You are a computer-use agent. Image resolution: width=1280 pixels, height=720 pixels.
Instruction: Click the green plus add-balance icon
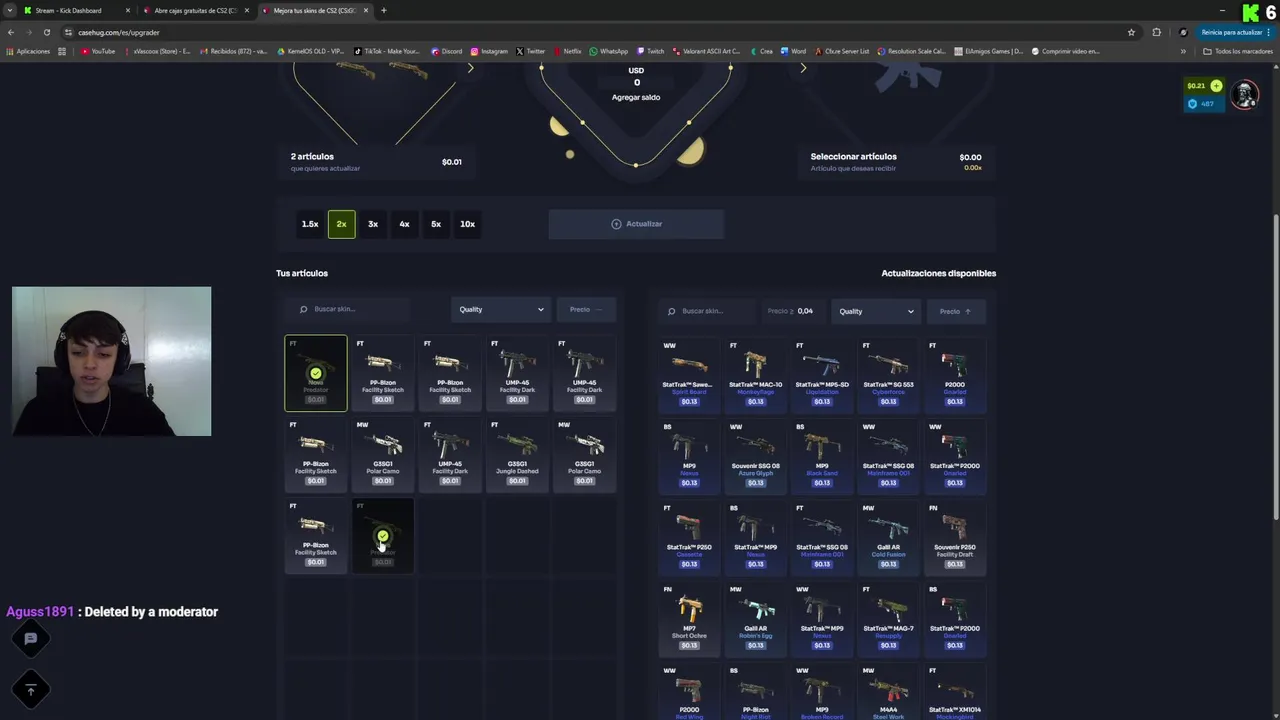pyautogui.click(x=1216, y=86)
